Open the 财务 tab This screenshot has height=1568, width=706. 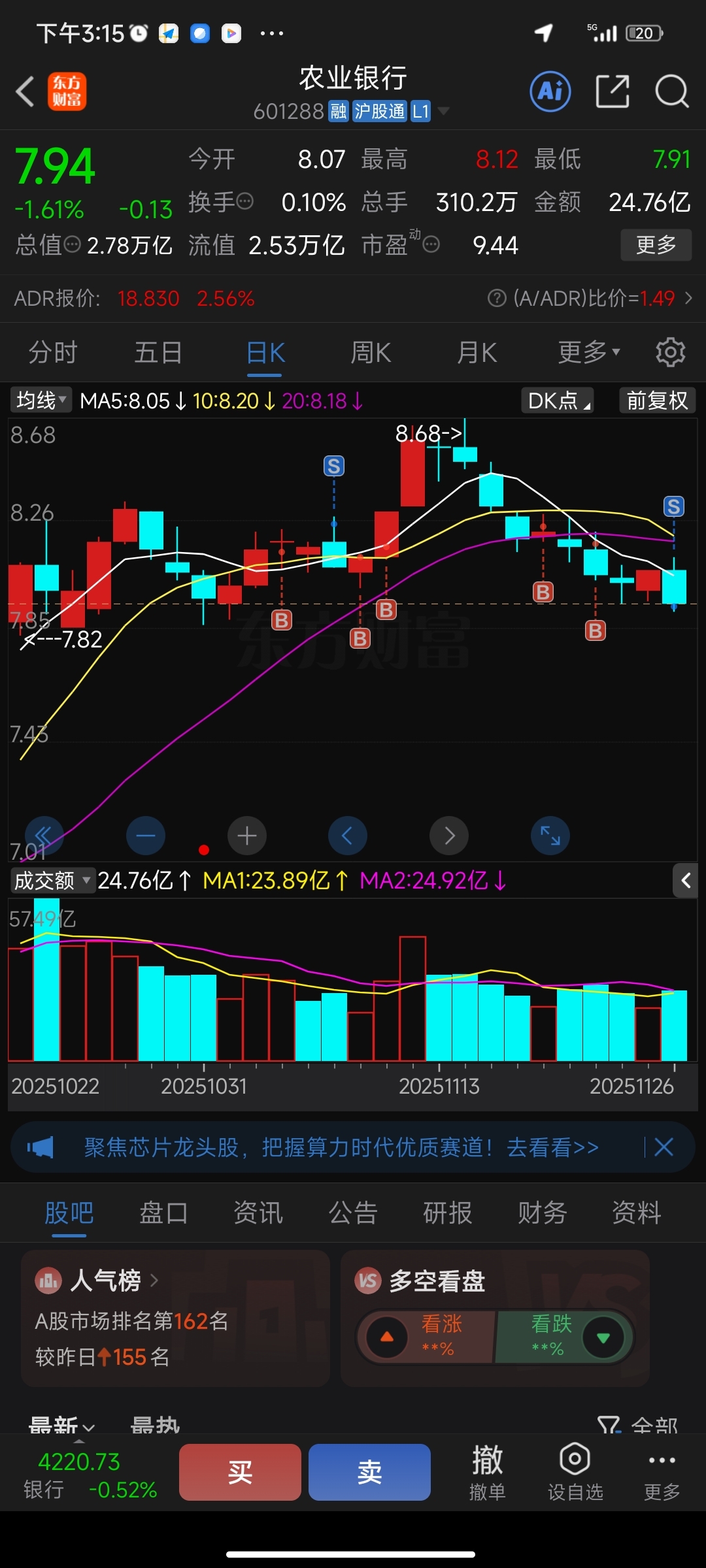(x=543, y=1213)
